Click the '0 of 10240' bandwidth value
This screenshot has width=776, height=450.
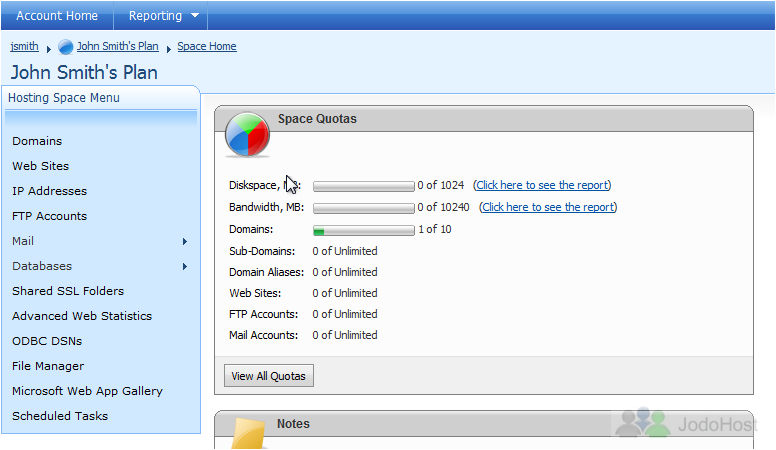(x=443, y=207)
